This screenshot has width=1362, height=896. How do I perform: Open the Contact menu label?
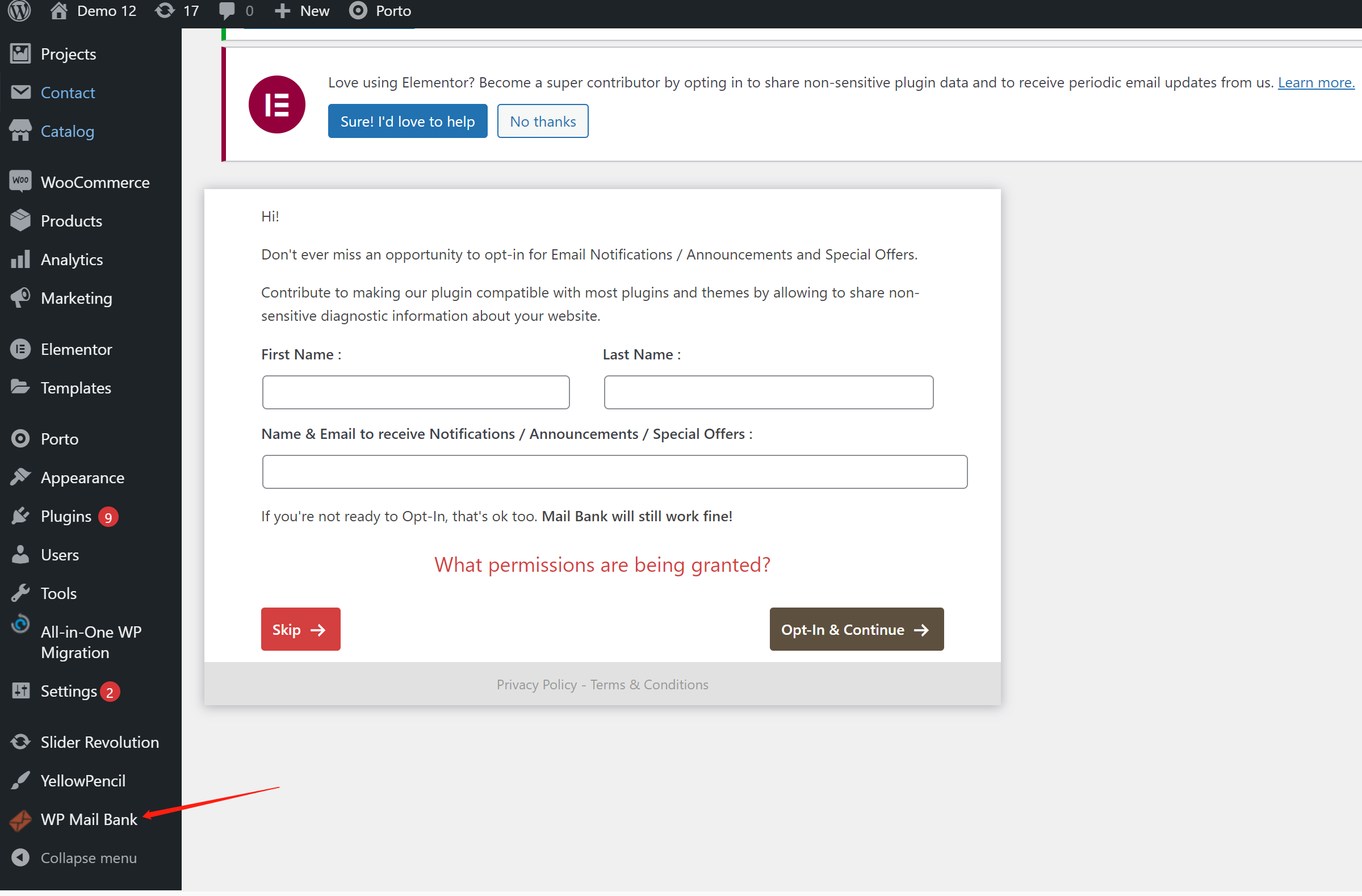pyautogui.click(x=68, y=92)
